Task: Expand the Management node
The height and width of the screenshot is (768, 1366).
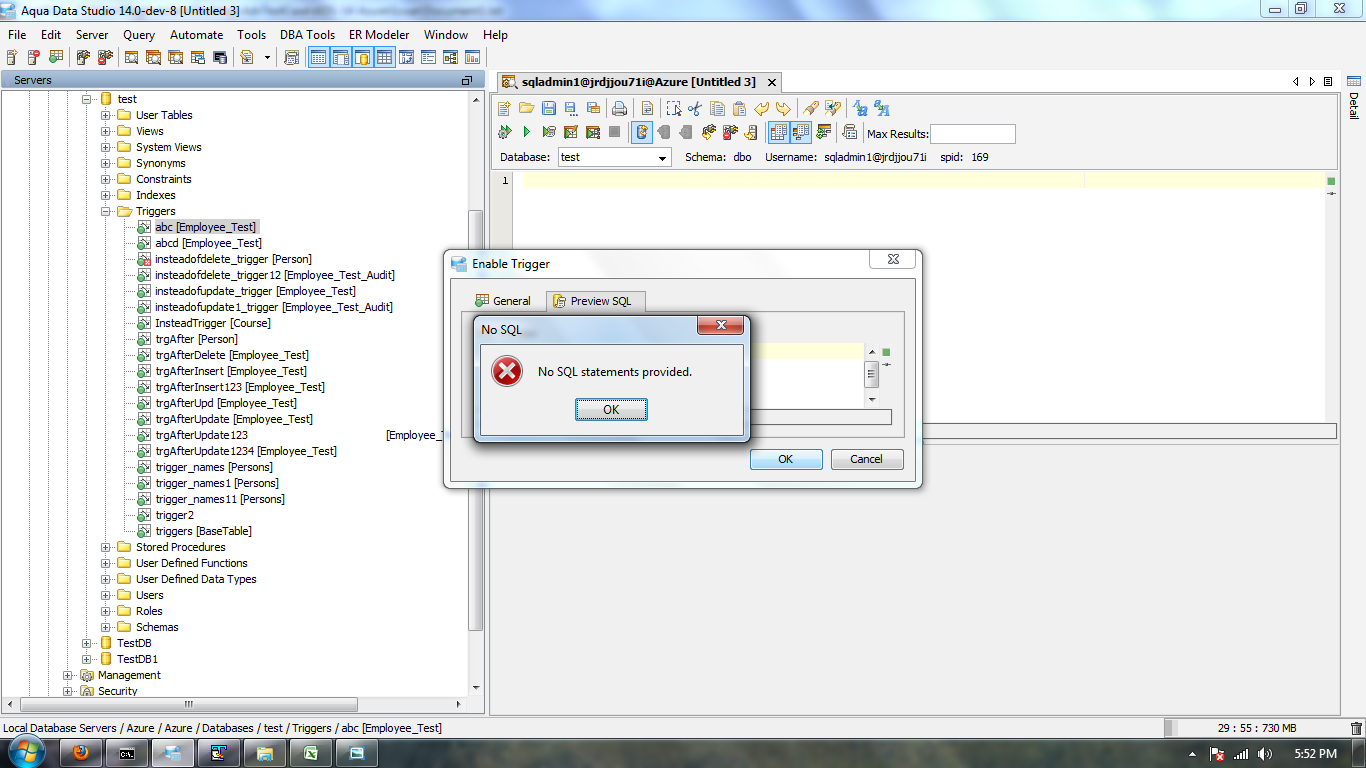Action: (x=68, y=675)
